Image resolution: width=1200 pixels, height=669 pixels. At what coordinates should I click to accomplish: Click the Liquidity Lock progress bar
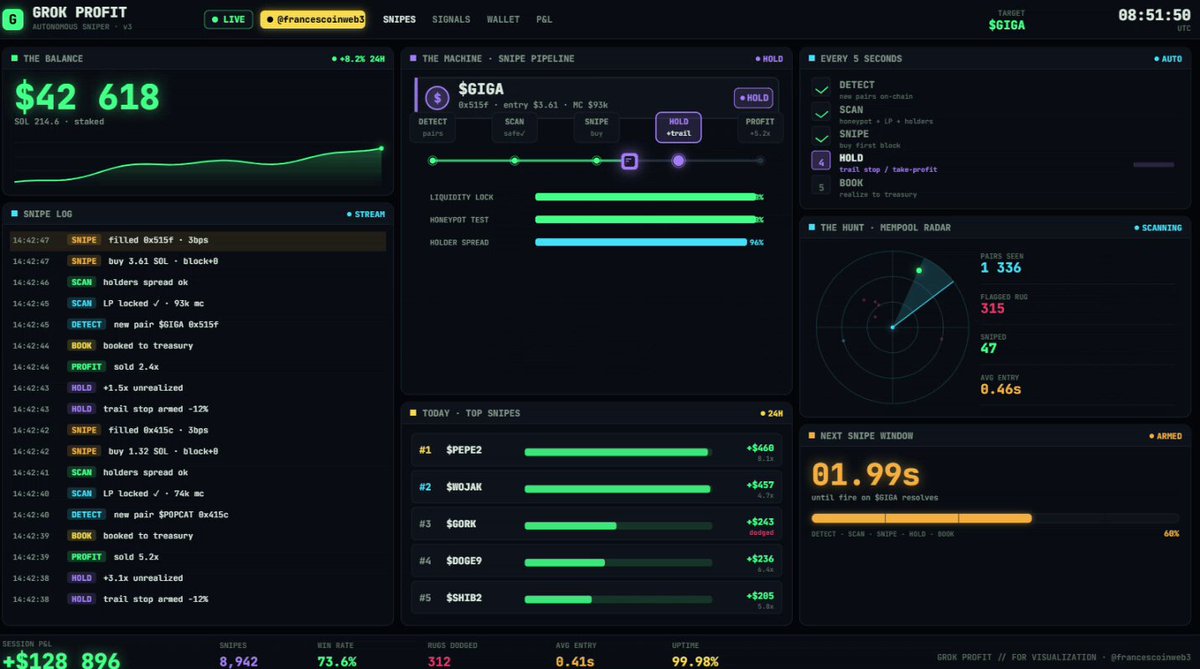[646, 197]
